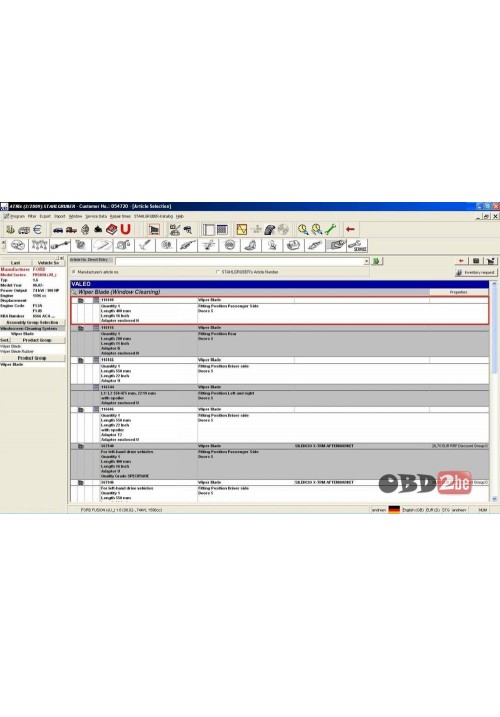500x717 pixels.
Task: Click 'Fitting Position Rear' text in list
Action: point(217,334)
